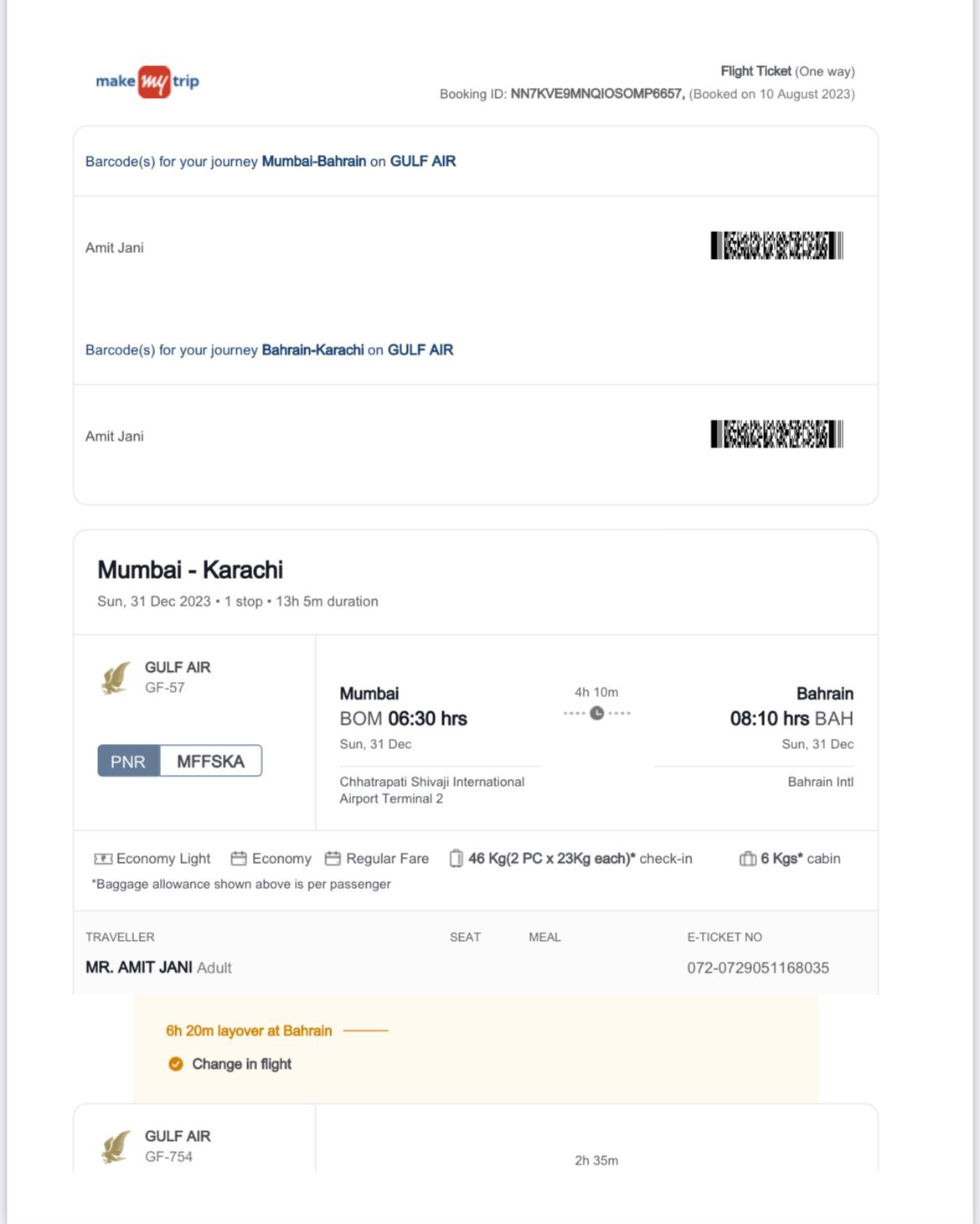Click the MakeMyTrip logo

click(147, 81)
